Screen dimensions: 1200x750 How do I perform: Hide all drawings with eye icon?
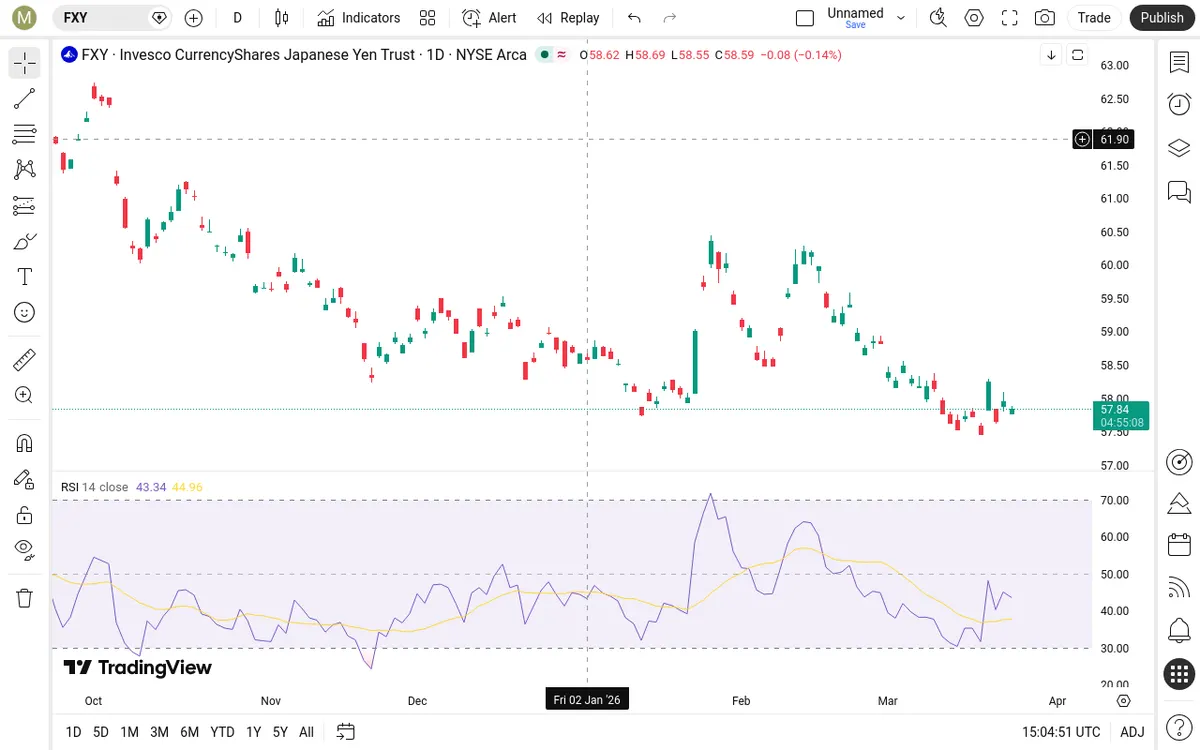coord(25,550)
